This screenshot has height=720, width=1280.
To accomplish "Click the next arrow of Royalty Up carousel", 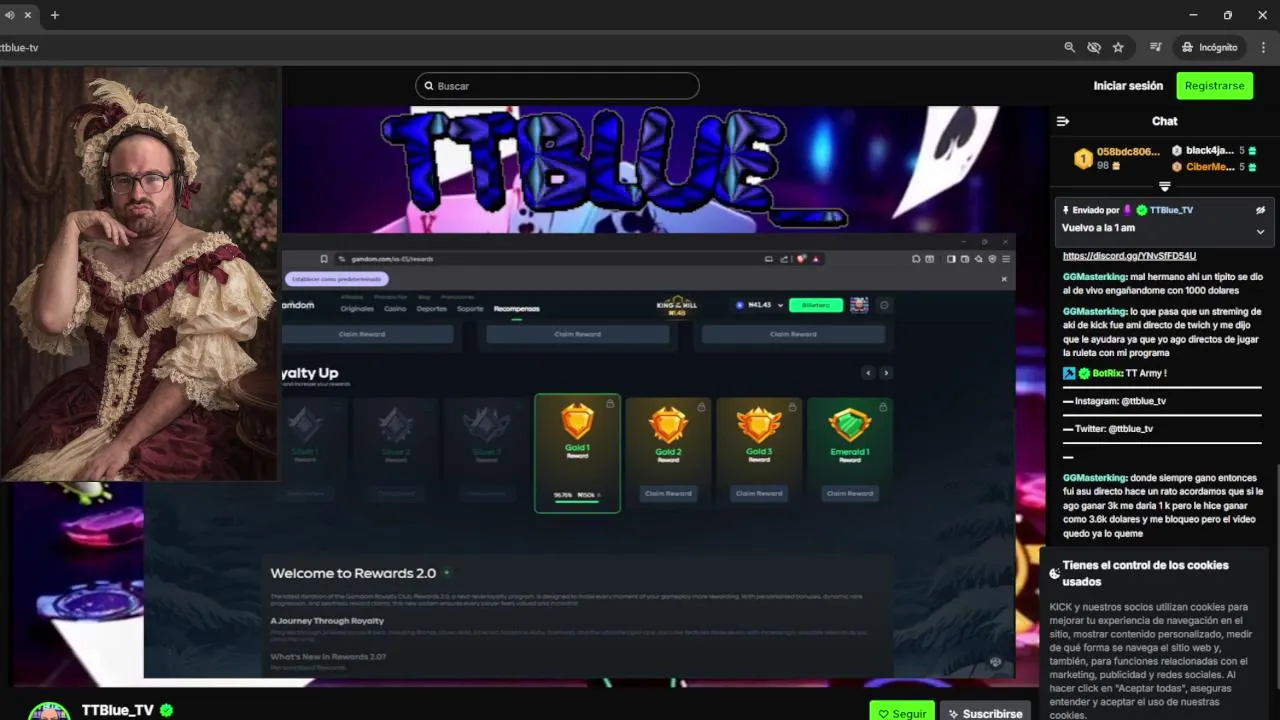I will 886,373.
